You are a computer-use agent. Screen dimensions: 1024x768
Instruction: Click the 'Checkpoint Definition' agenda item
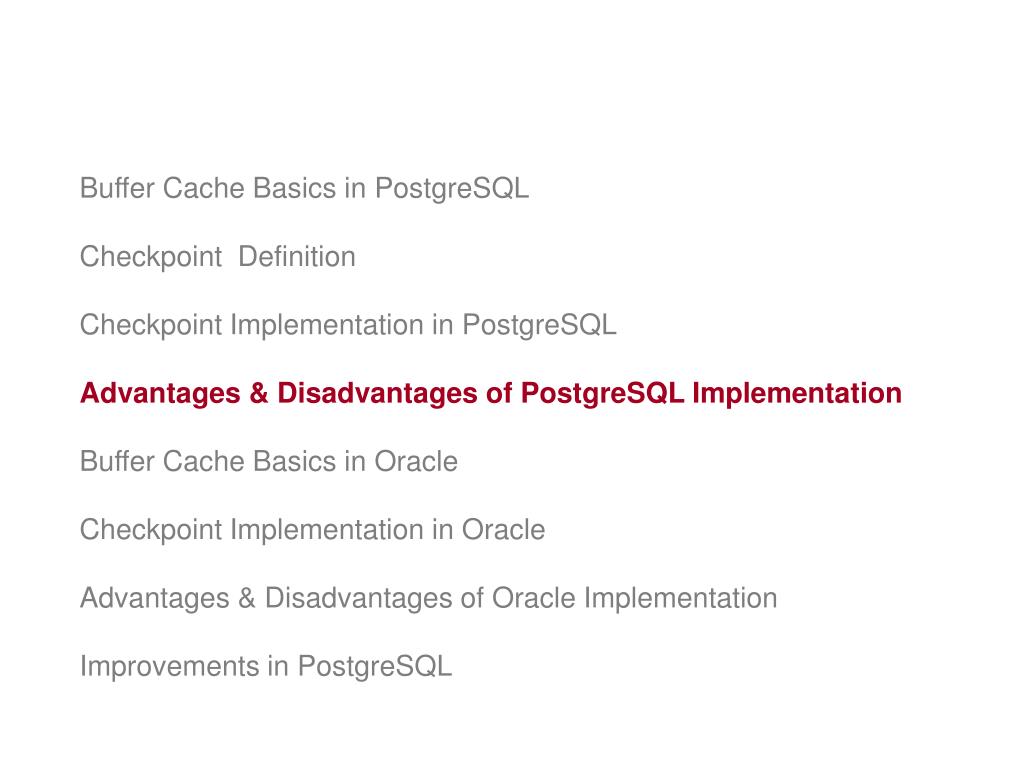click(217, 257)
